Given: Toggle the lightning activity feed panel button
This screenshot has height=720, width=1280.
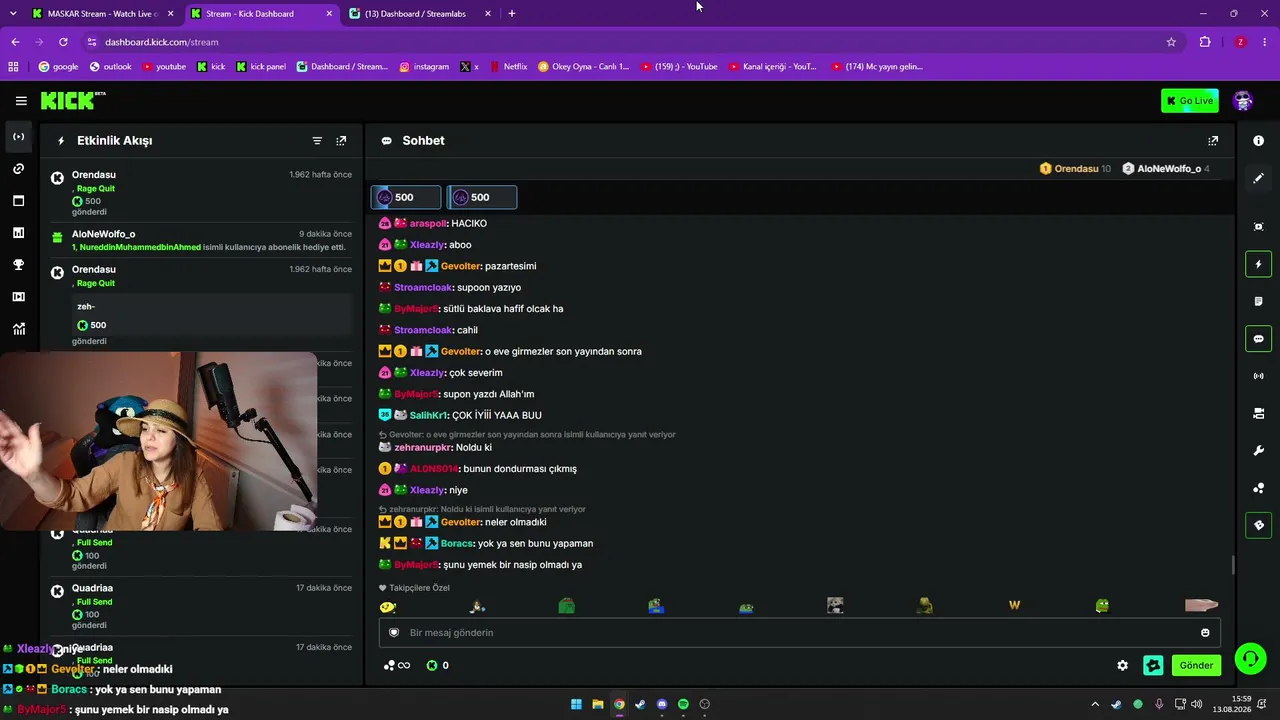Looking at the screenshot, I should 1258,264.
